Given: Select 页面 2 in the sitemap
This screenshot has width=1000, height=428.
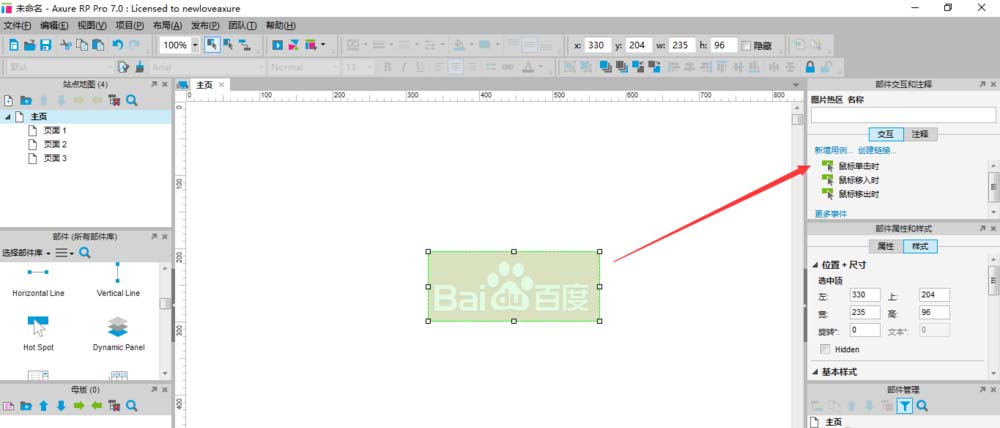Looking at the screenshot, I should click(x=55, y=144).
